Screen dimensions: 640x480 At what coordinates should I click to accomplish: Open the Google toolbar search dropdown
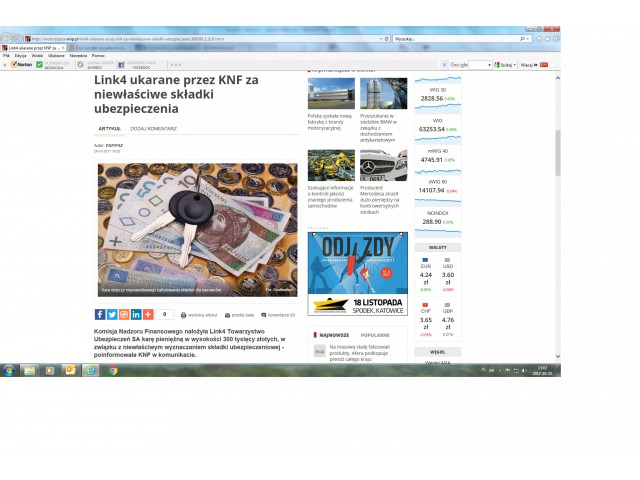pos(489,64)
